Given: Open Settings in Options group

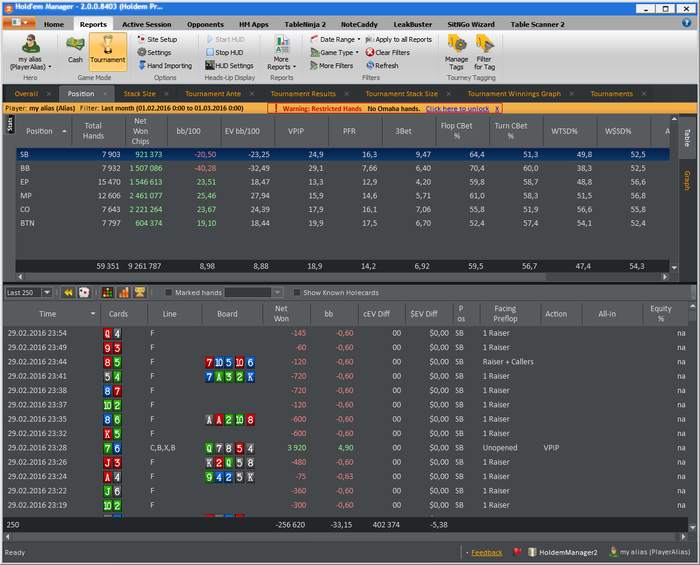Looking at the screenshot, I should click(154, 52).
